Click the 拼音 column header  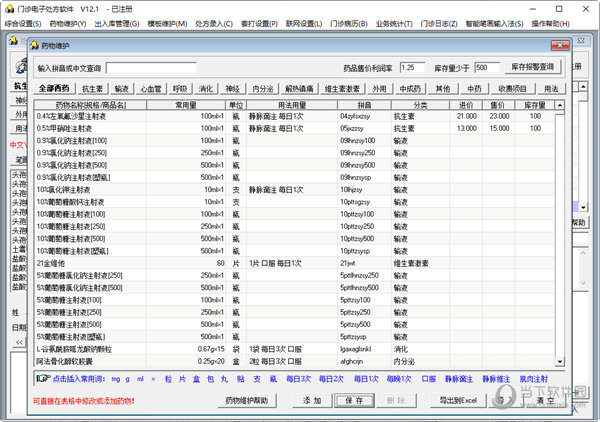click(364, 105)
